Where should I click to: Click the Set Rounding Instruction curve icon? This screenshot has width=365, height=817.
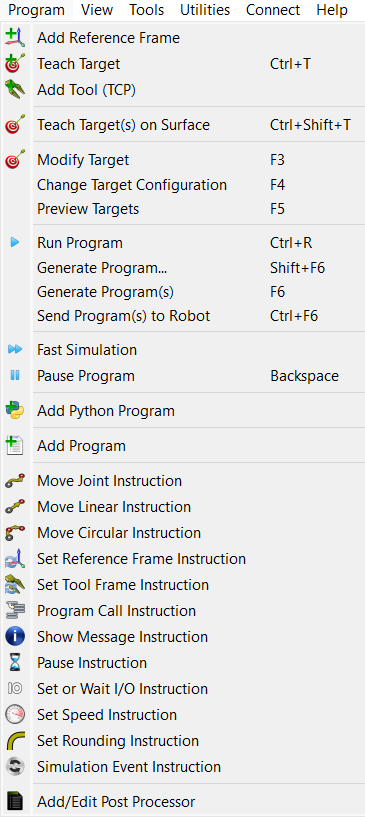click(x=15, y=741)
